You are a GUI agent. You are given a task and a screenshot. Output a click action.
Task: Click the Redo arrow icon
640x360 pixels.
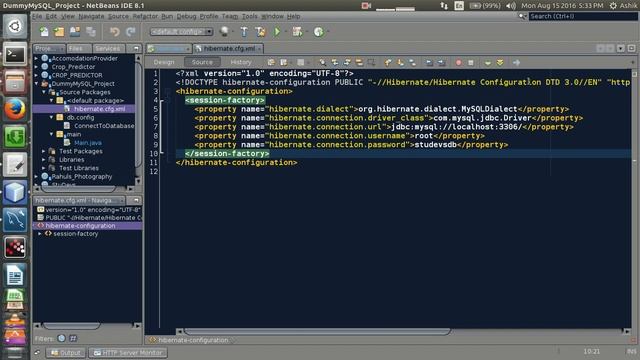[131, 31]
